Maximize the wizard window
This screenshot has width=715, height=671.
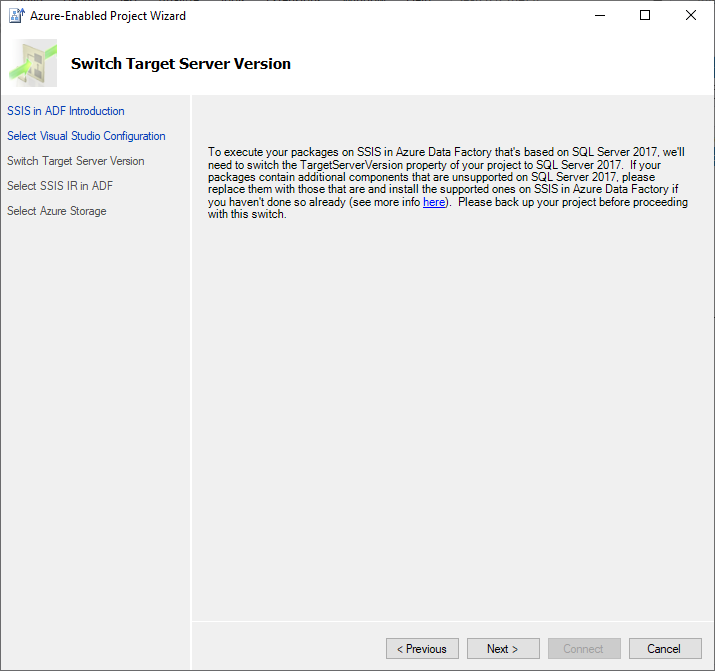(645, 15)
